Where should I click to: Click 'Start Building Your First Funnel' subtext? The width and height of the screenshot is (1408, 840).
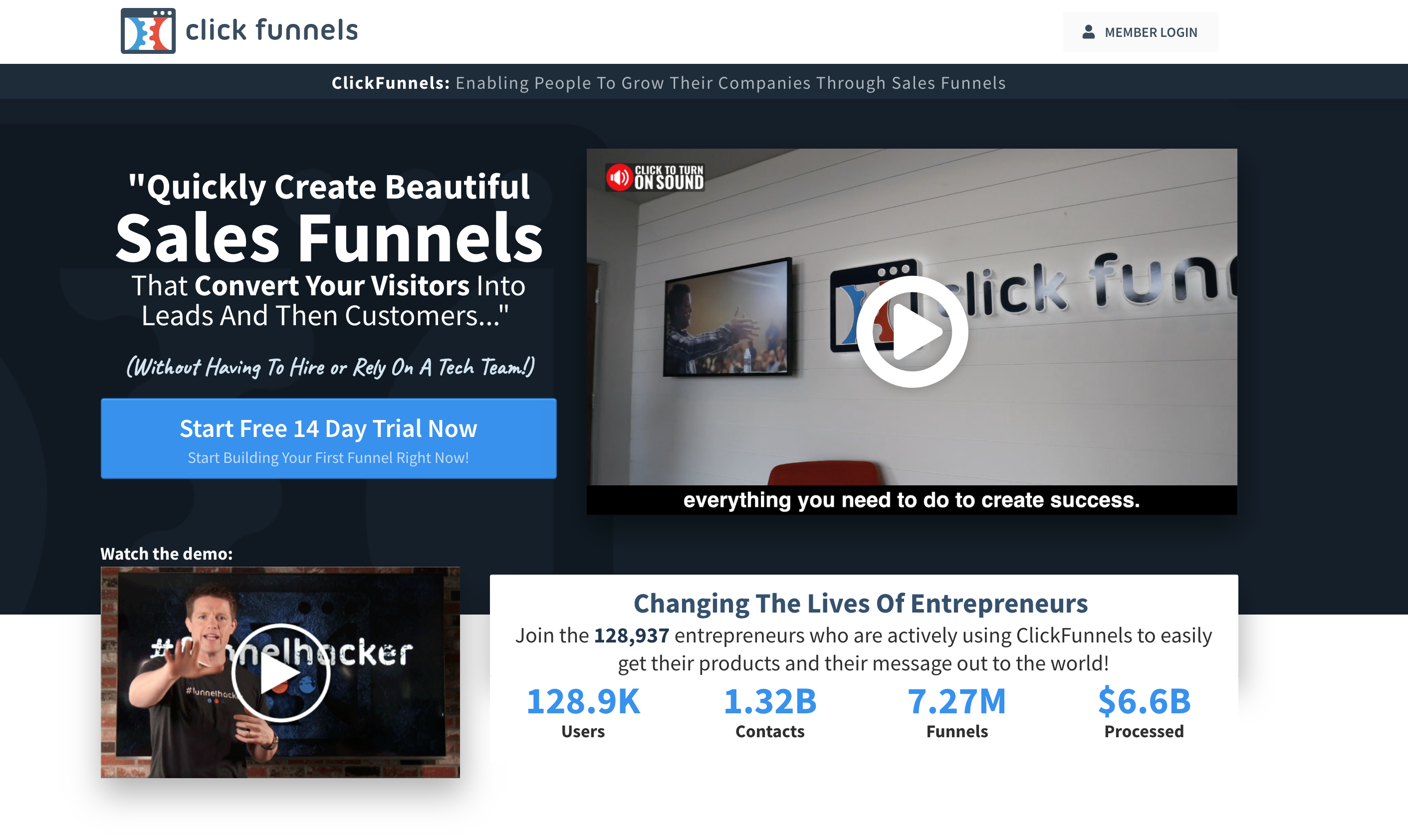pyautogui.click(x=328, y=457)
